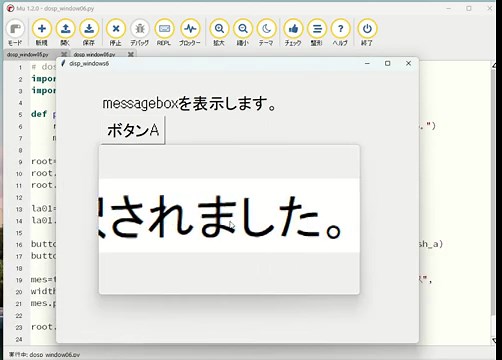This screenshot has width=502, height=360.
Task: Click the tkinter feather icon in title bar
Action: [63, 63]
